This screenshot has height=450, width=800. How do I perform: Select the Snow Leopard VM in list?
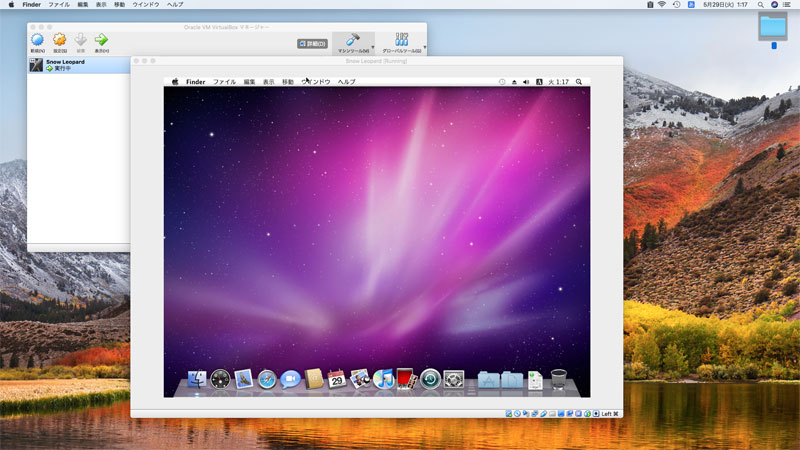pyautogui.click(x=65, y=65)
